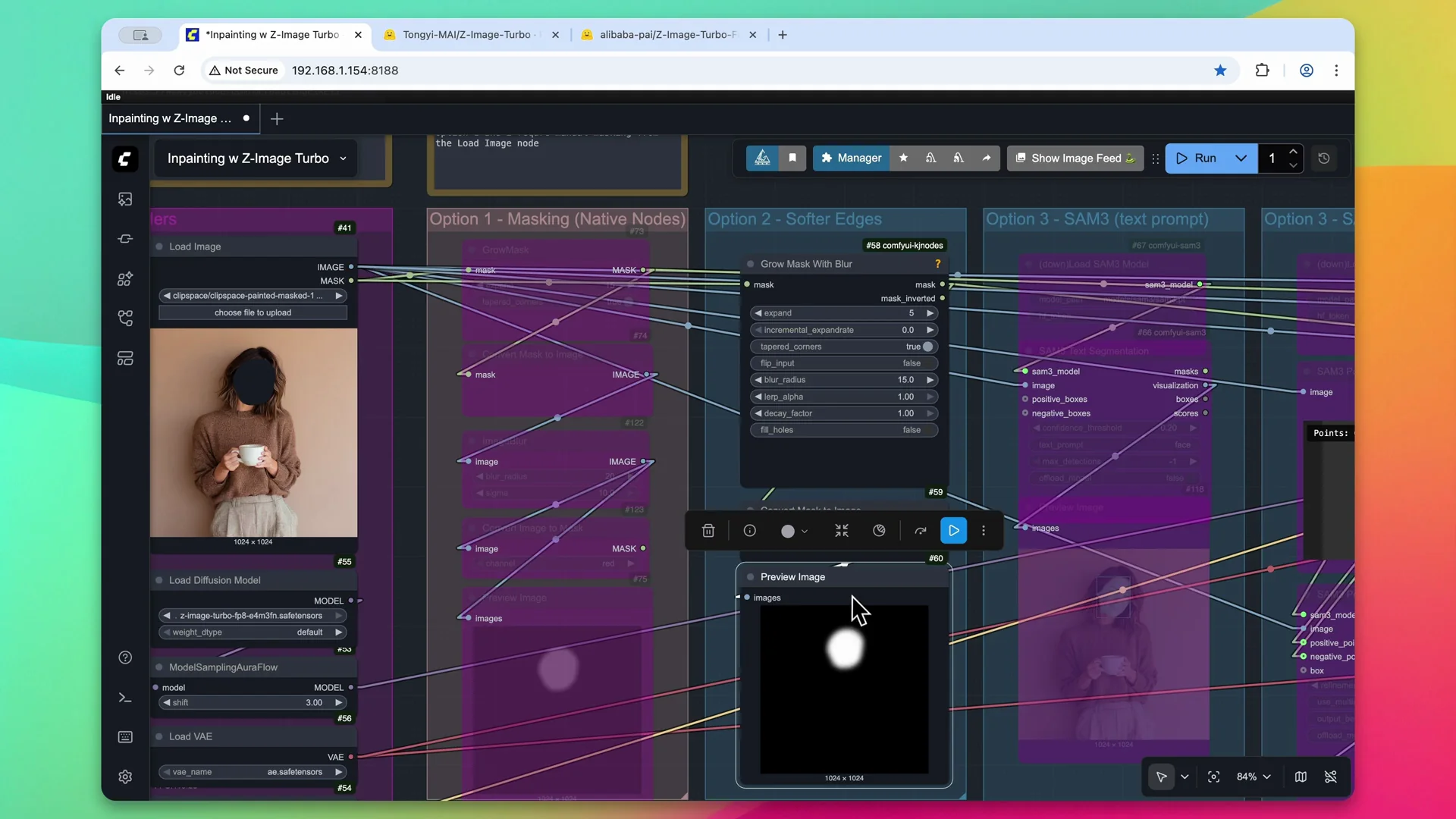This screenshot has height=819, width=1456.
Task: Open the Workflows sidebar panel
Action: 125,318
